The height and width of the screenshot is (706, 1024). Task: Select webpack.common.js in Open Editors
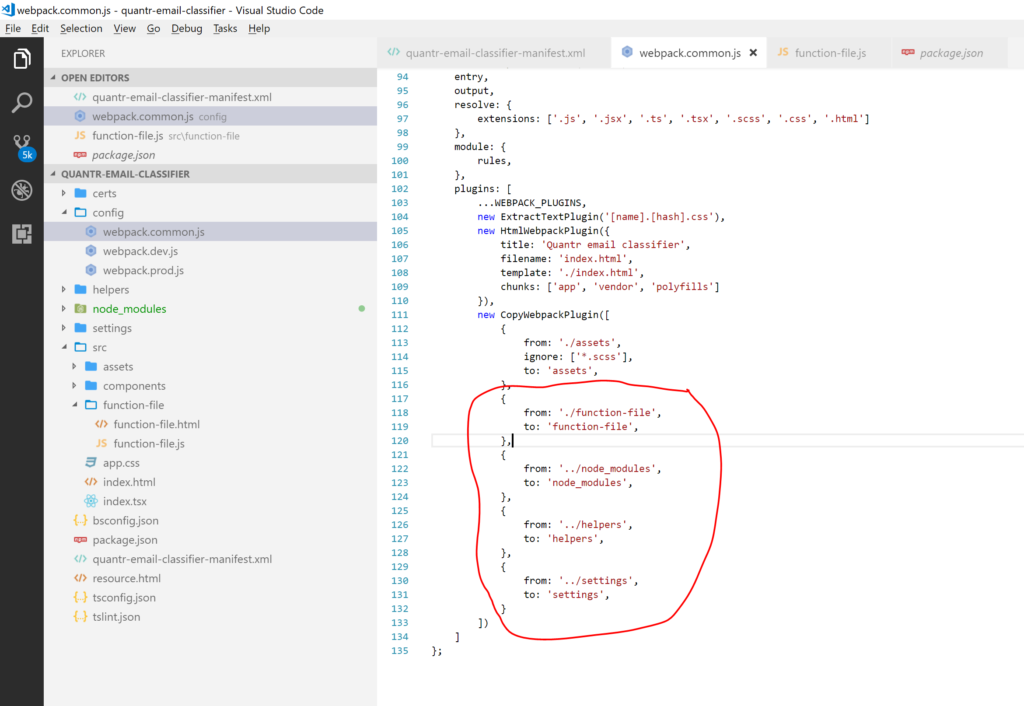(210, 116)
